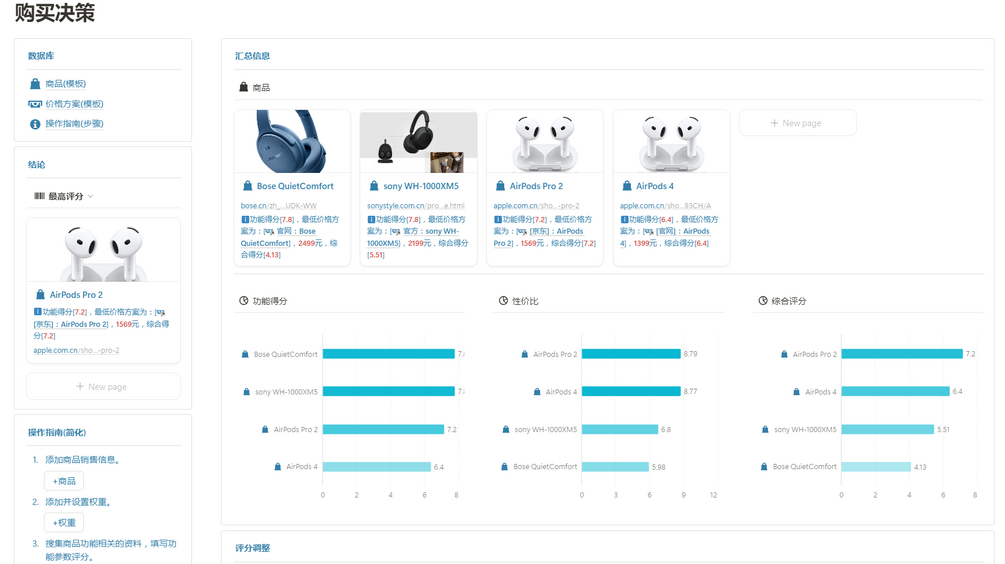Select the AirPods 4 bar valued 8.77
1005x564 pixels.
(x=631, y=392)
